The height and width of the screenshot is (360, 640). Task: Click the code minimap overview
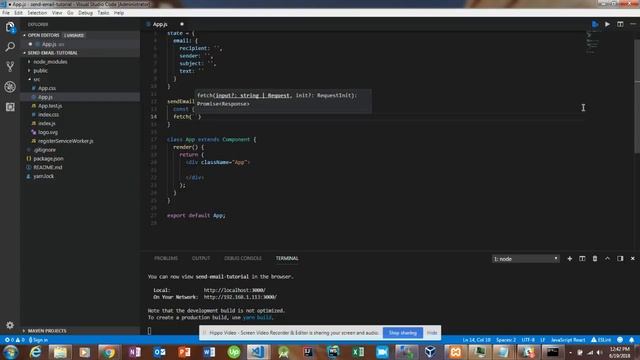(593, 43)
